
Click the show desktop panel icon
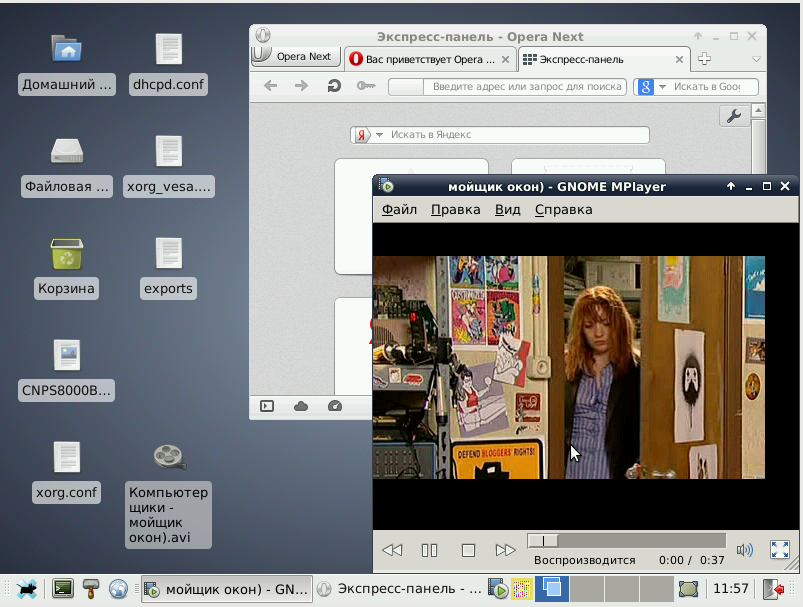coord(688,589)
